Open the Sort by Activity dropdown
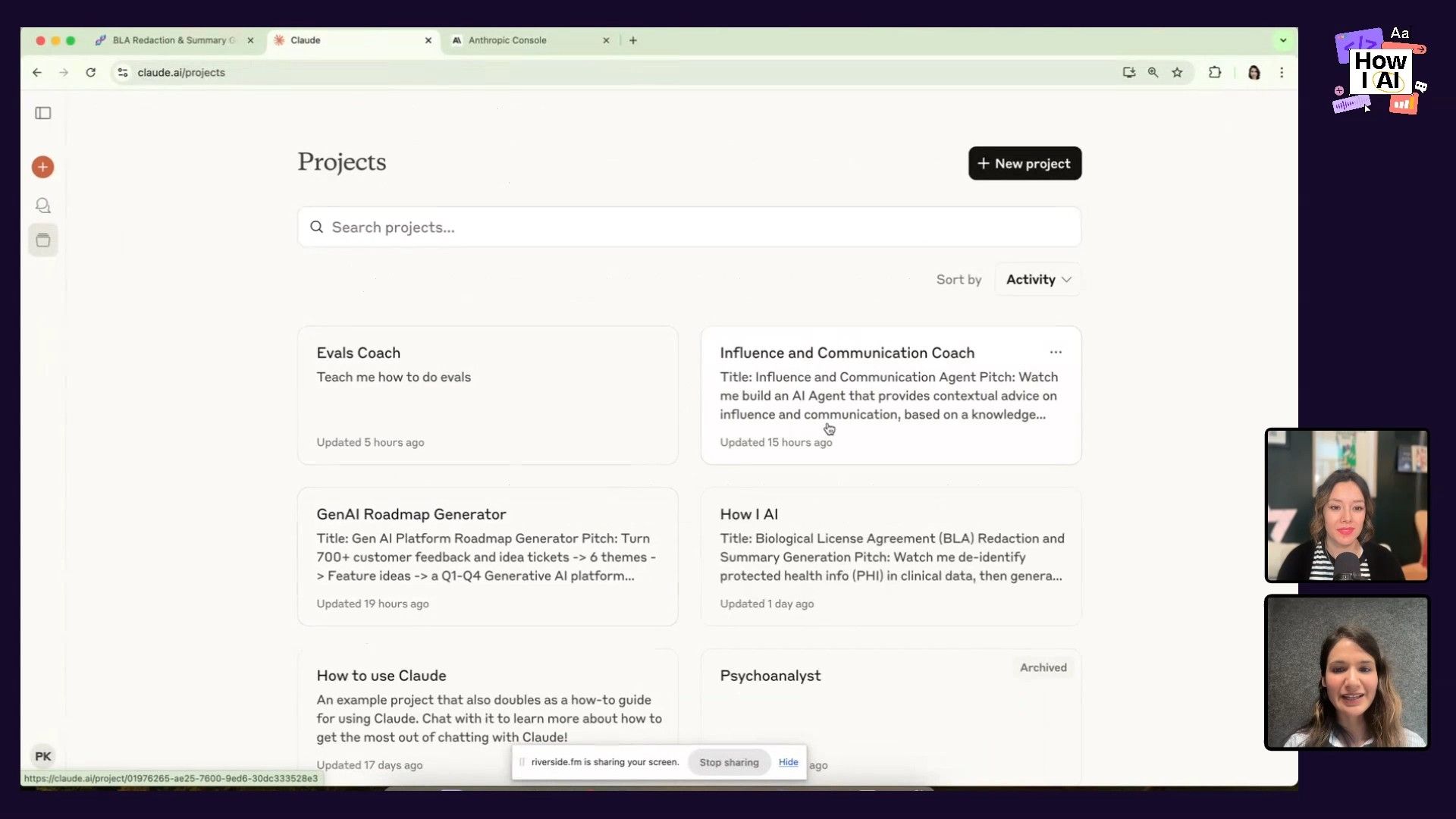Image resolution: width=1456 pixels, height=819 pixels. (1038, 279)
